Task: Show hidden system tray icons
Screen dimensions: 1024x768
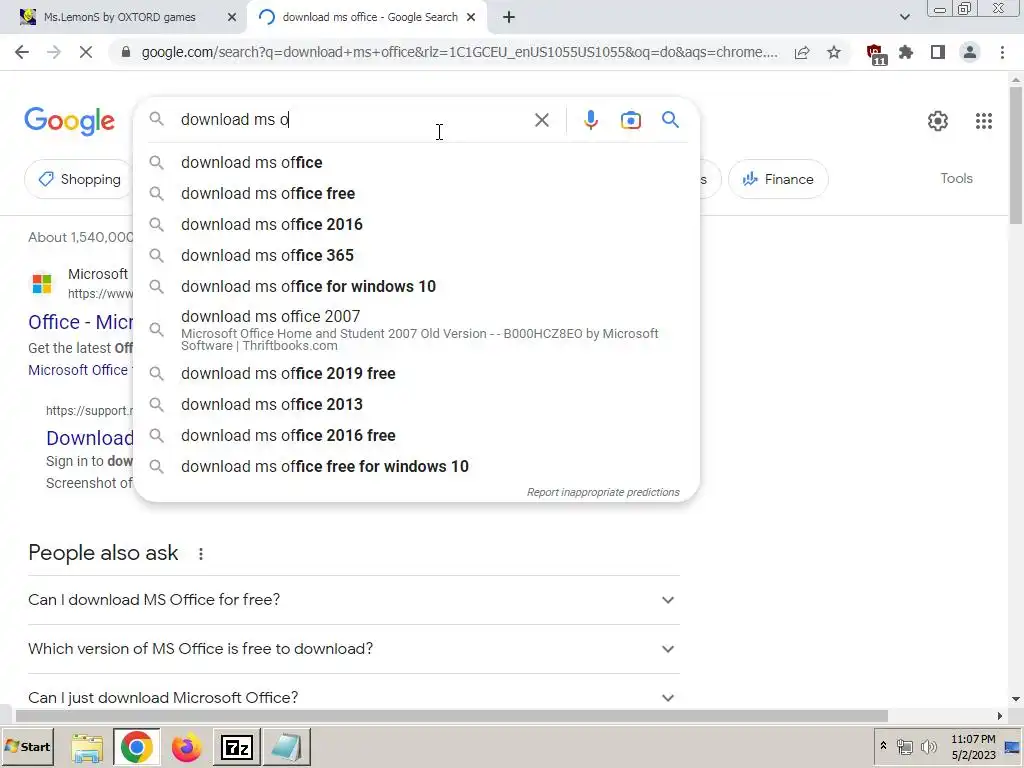Action: 883,746
